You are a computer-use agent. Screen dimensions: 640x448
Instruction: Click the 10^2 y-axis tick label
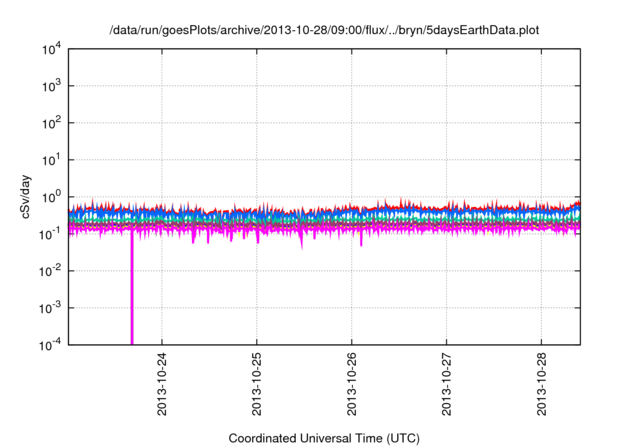[x=52, y=123]
